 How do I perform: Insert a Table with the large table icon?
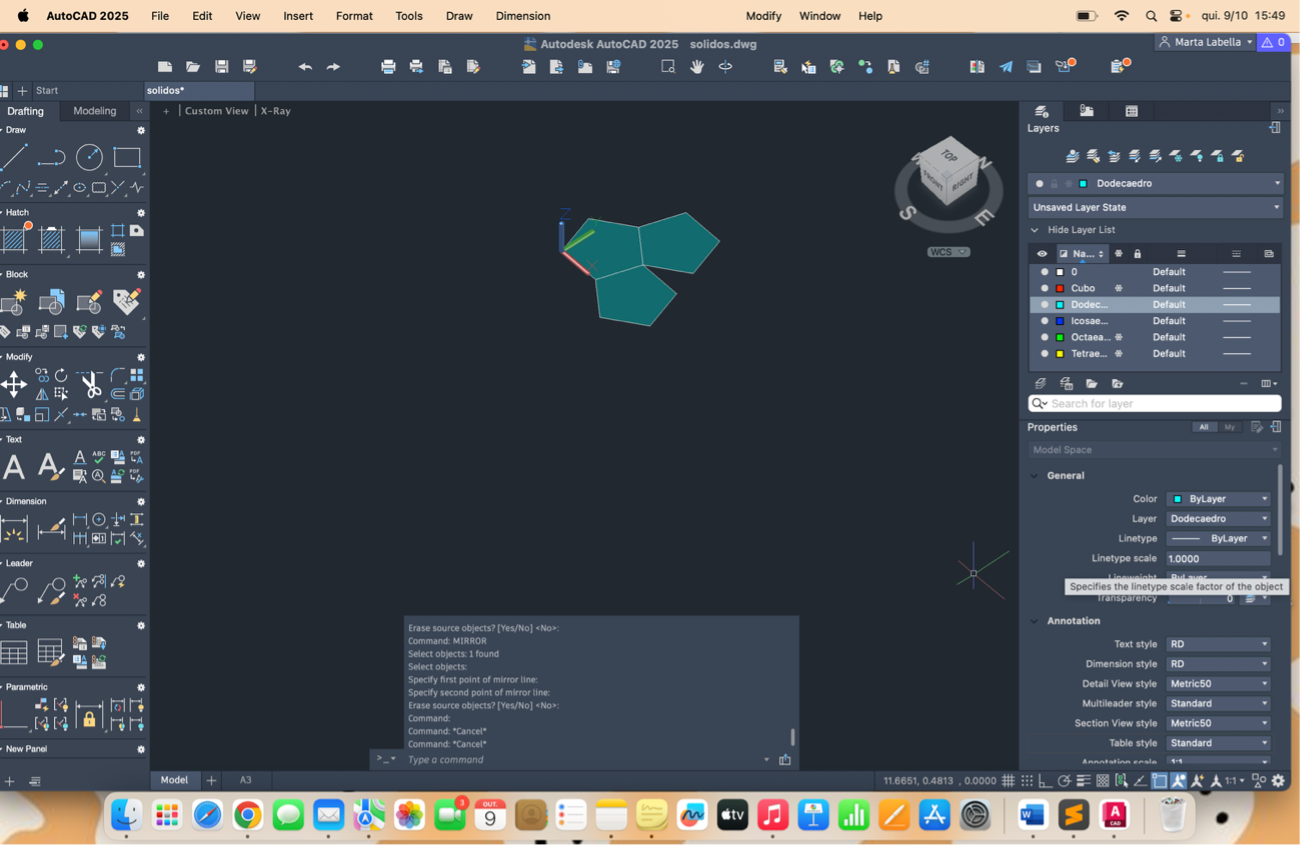tap(14, 654)
